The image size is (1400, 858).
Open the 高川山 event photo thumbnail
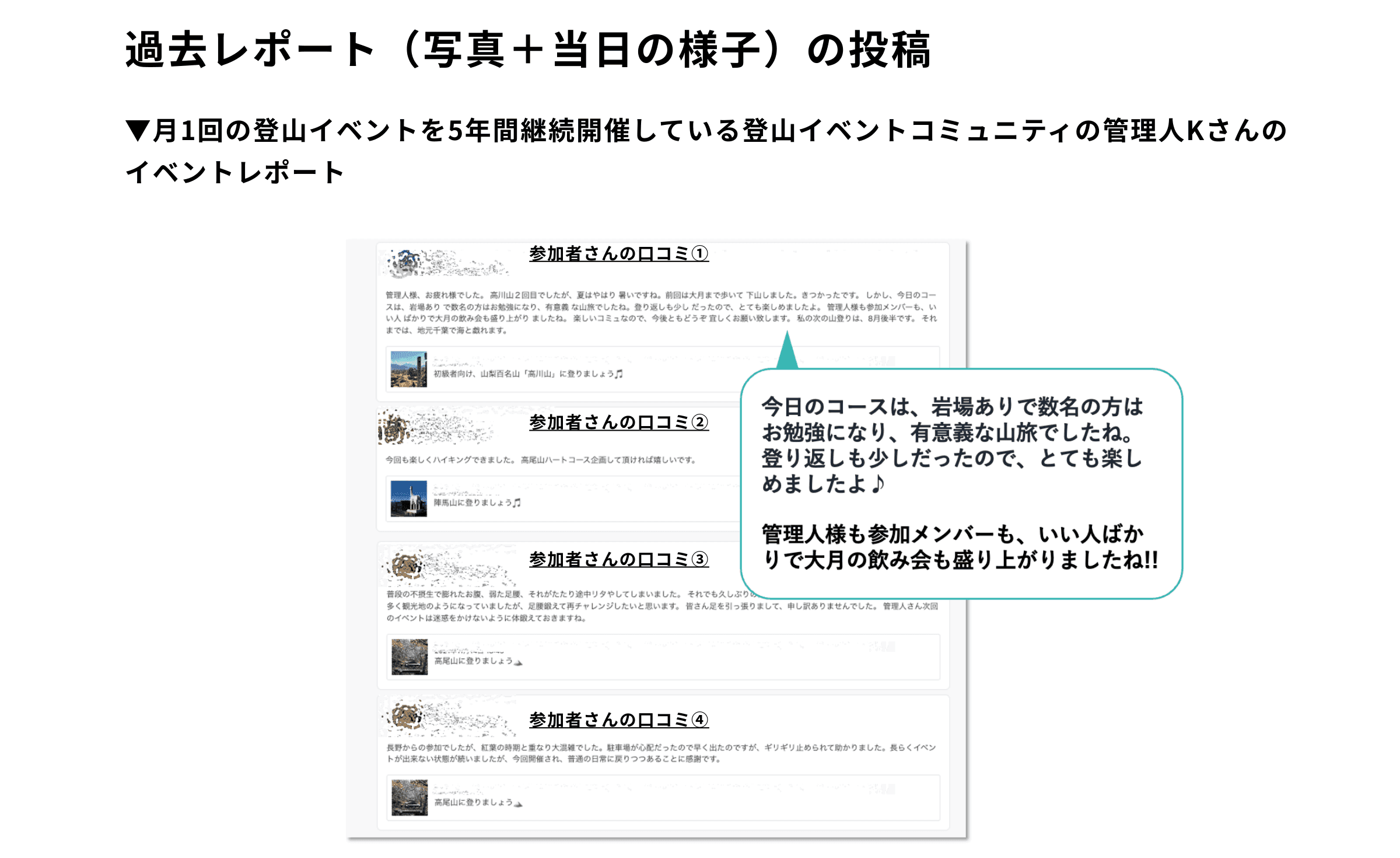408,369
